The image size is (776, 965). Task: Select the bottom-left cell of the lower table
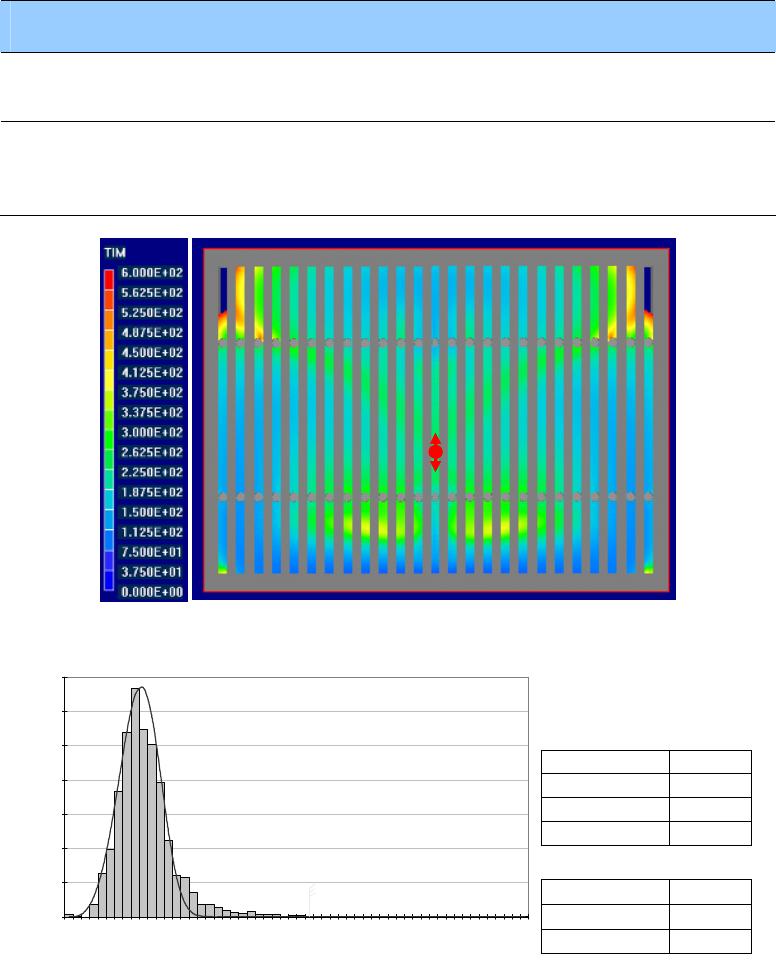click(605, 941)
